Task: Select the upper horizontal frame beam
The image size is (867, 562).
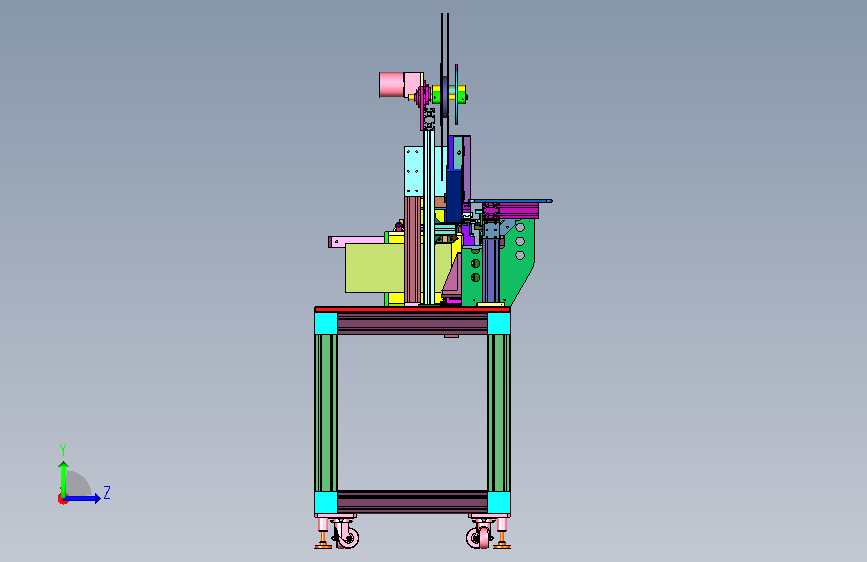Action: [x=412, y=323]
